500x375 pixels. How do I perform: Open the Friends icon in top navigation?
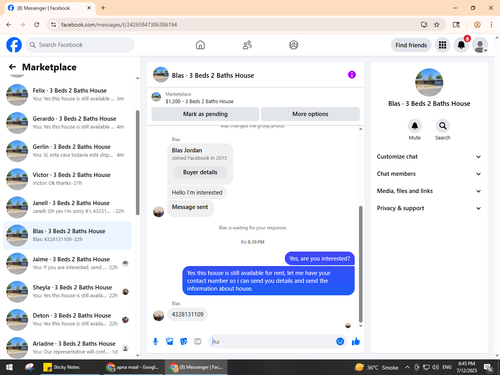pyautogui.click(x=247, y=45)
